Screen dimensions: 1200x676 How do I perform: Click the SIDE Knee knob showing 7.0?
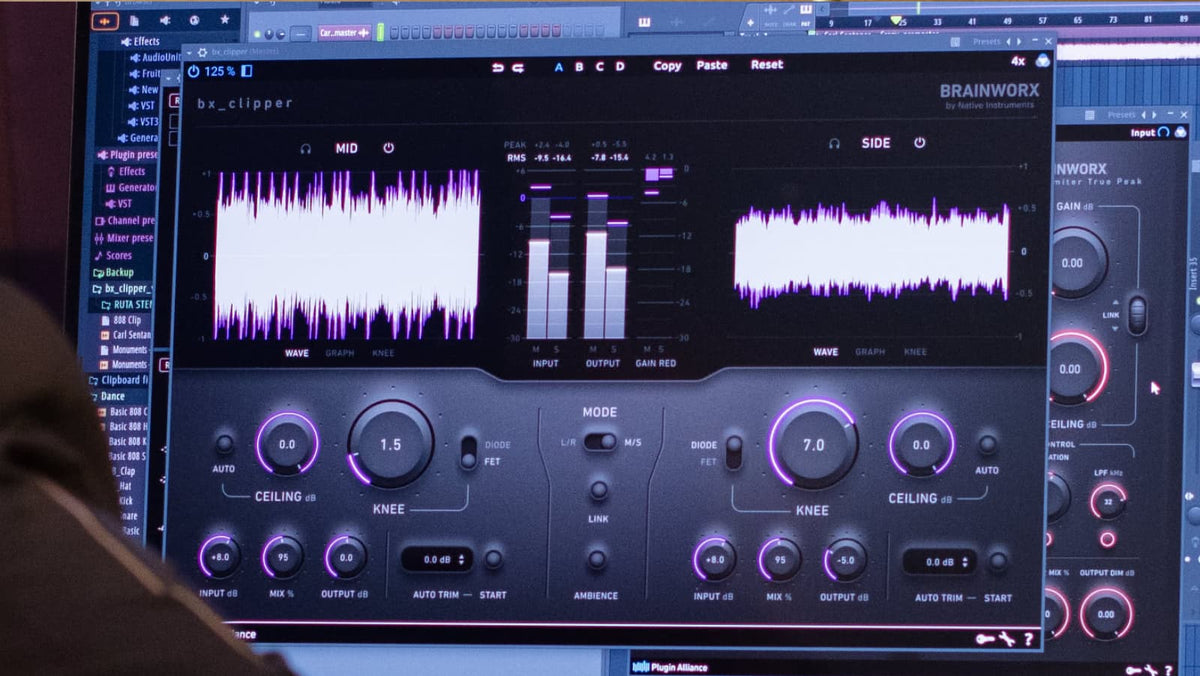[x=813, y=444]
